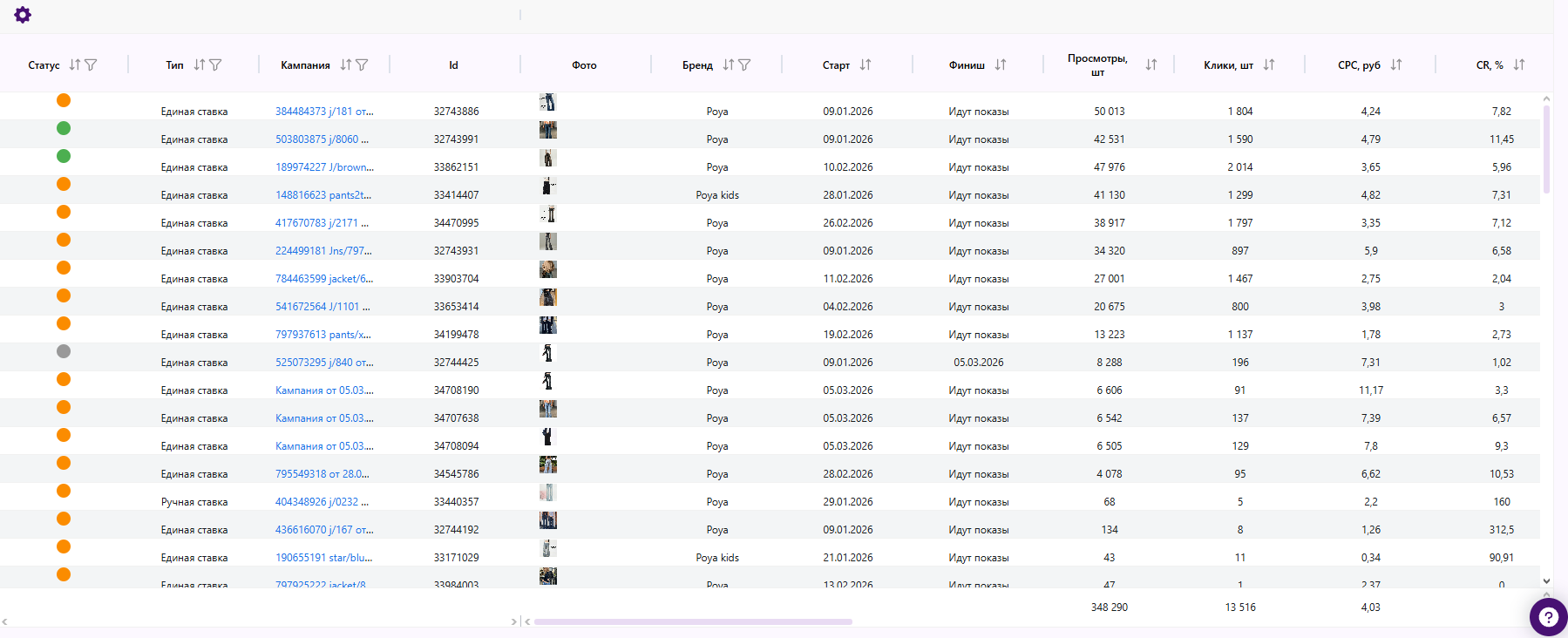The height and width of the screenshot is (638, 1568).
Task: Sort table by Статус column
Action: (x=75, y=64)
